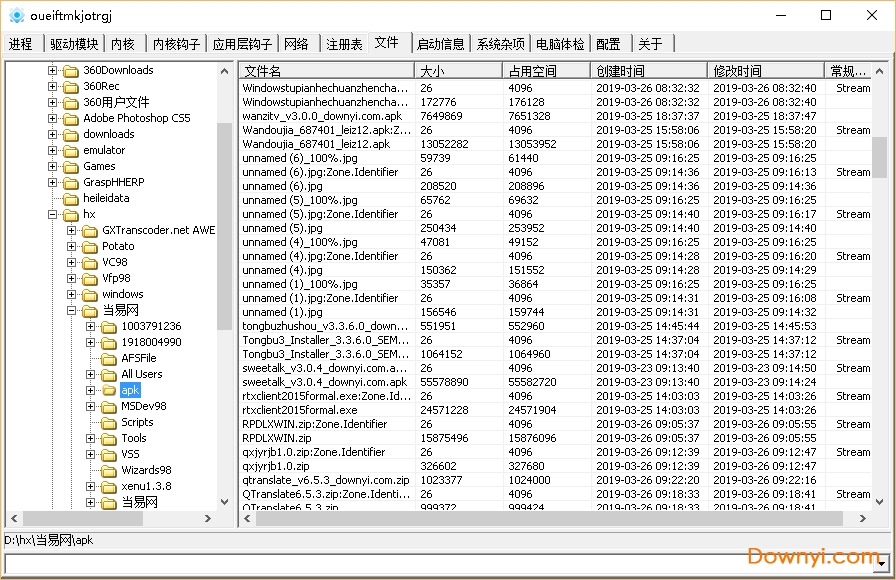Click the emulator folder icon
The height and width of the screenshot is (580, 896).
point(70,150)
